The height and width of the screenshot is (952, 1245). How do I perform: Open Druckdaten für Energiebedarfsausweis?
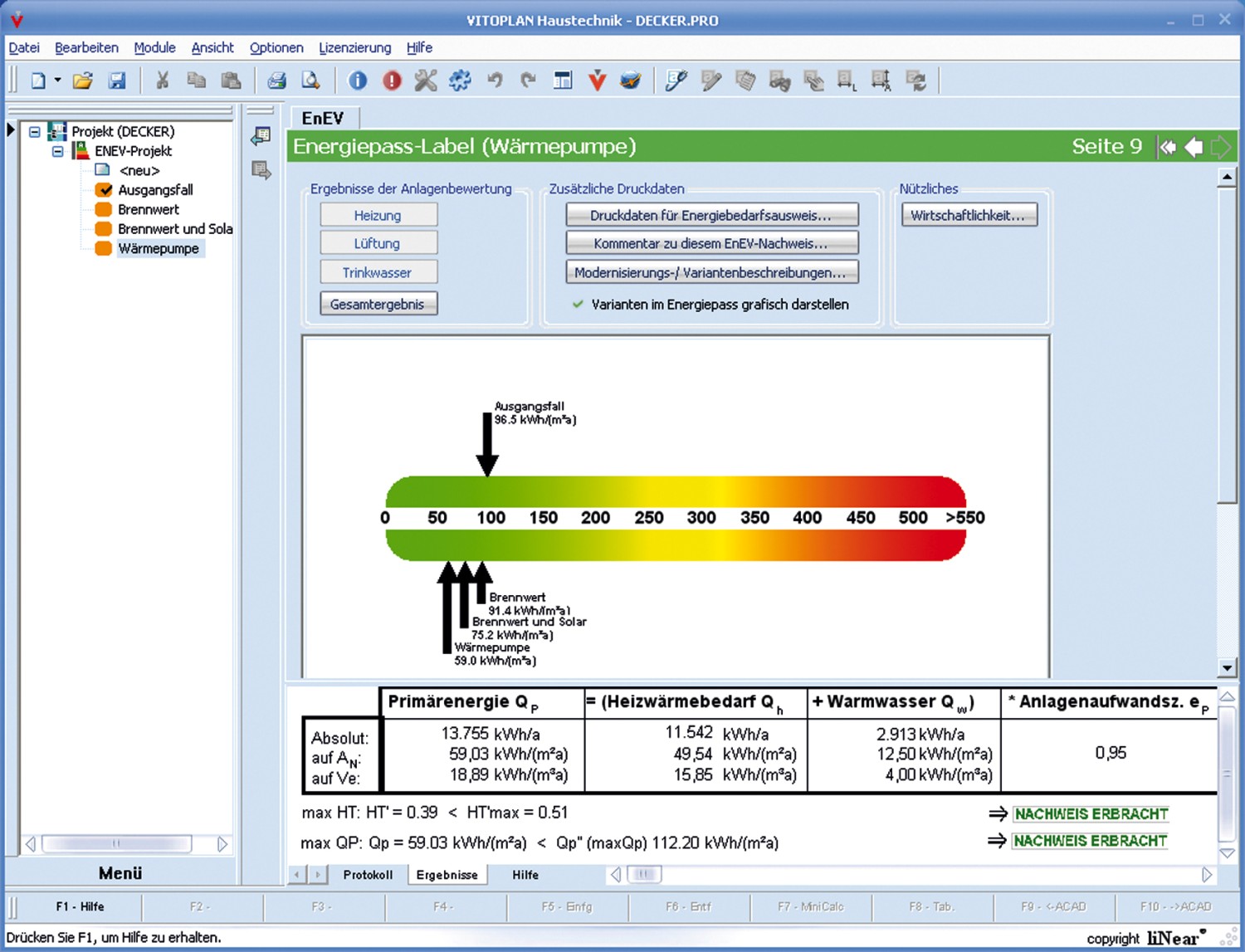coord(712,215)
